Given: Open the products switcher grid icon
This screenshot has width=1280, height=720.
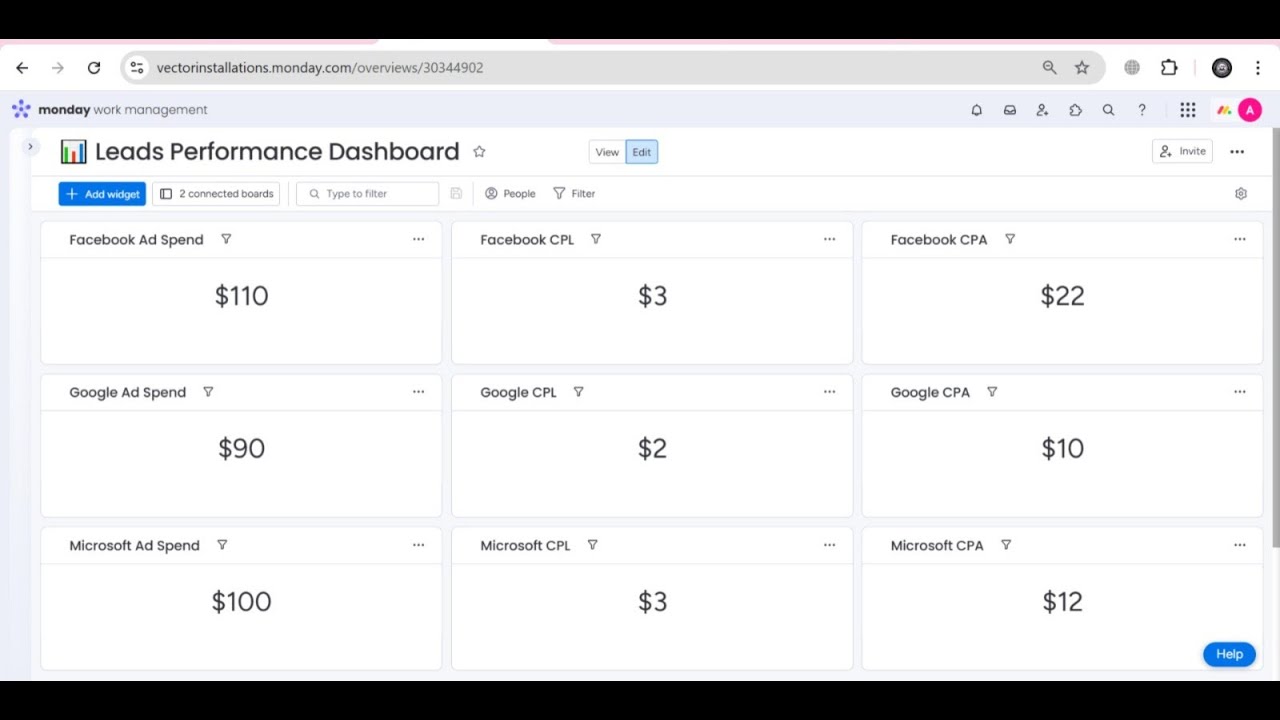Looking at the screenshot, I should click(1187, 110).
